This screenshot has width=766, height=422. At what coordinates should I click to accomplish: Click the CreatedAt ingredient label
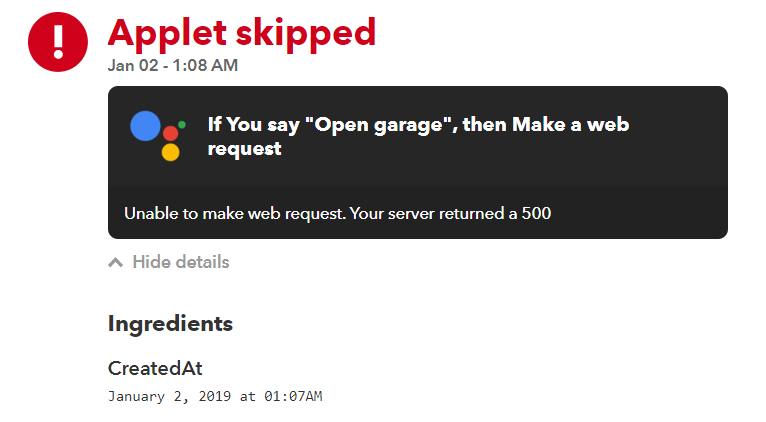point(155,368)
